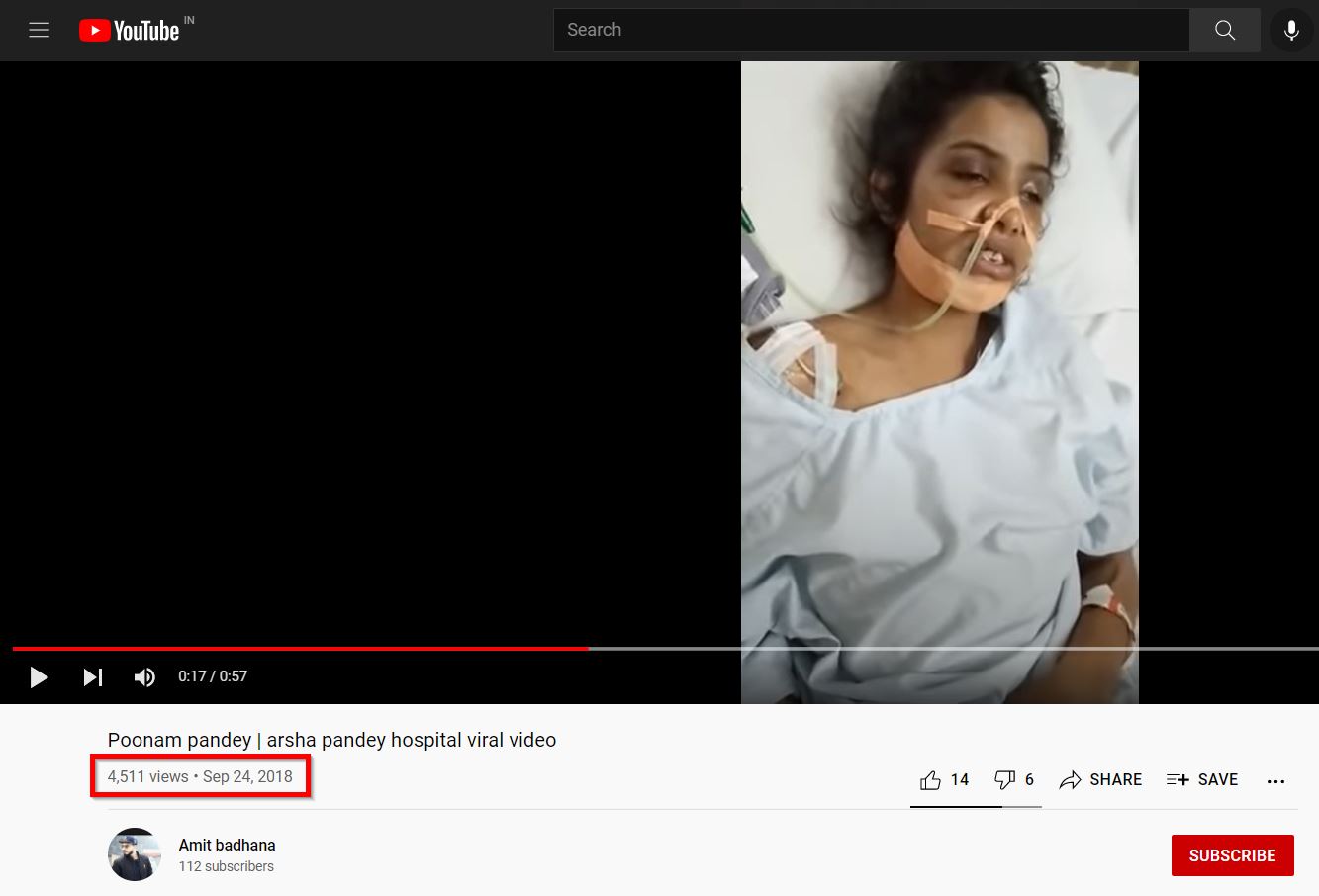1319x896 pixels.
Task: Play the video
Action: tap(40, 676)
